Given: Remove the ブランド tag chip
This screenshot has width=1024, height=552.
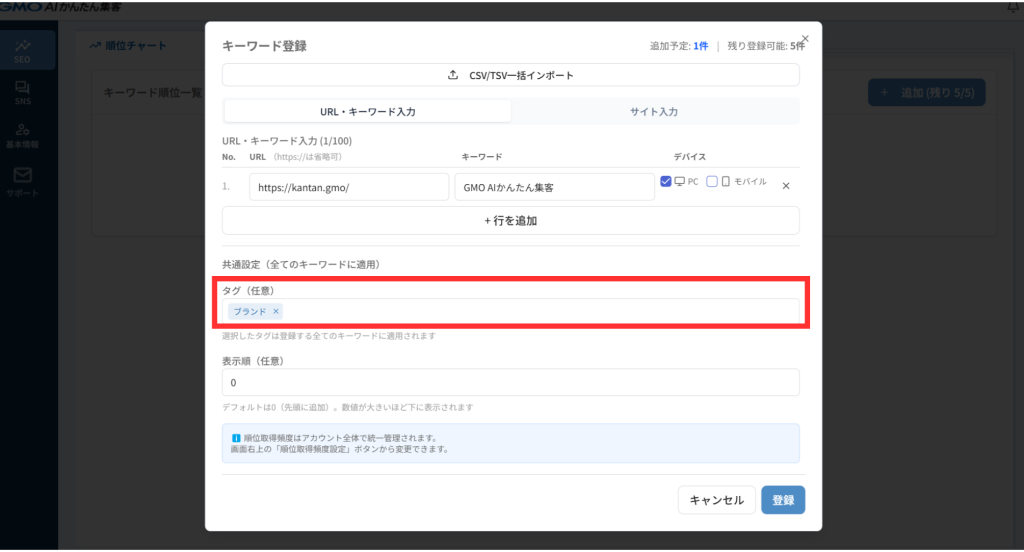Looking at the screenshot, I should 276,312.
